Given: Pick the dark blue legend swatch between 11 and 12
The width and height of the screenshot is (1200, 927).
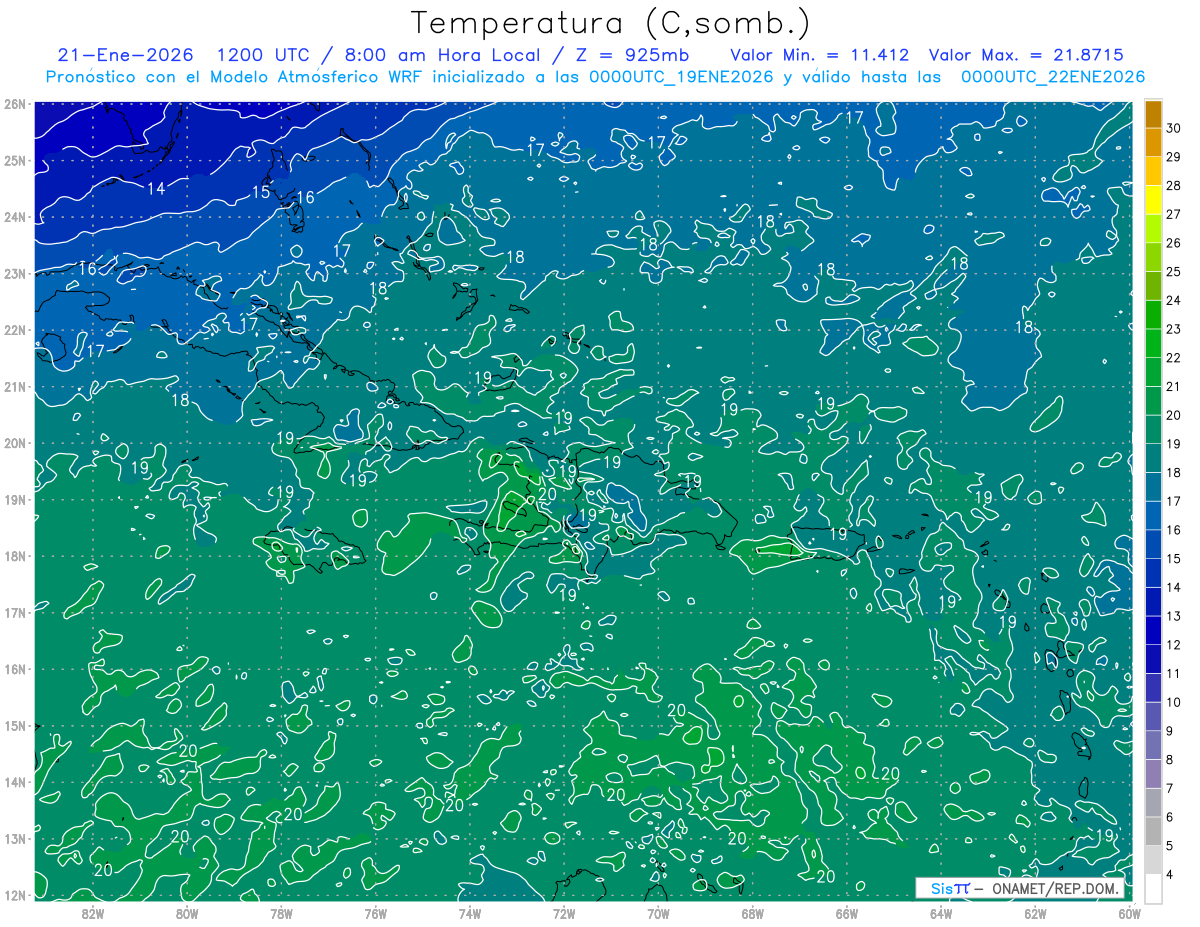Looking at the screenshot, I should 1153,659.
